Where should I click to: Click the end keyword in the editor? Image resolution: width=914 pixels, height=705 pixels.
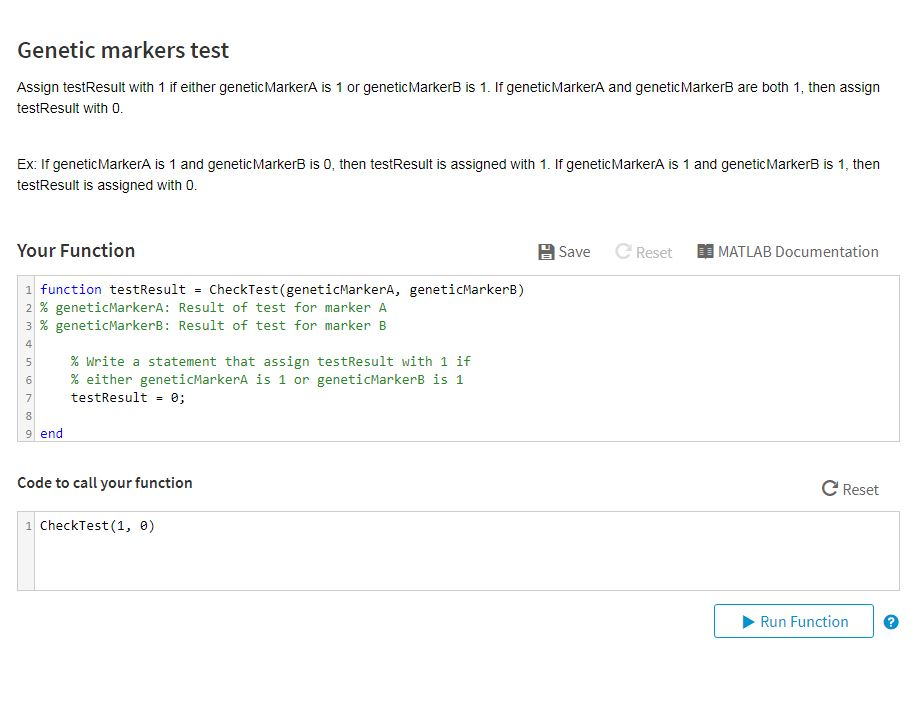[x=51, y=434]
